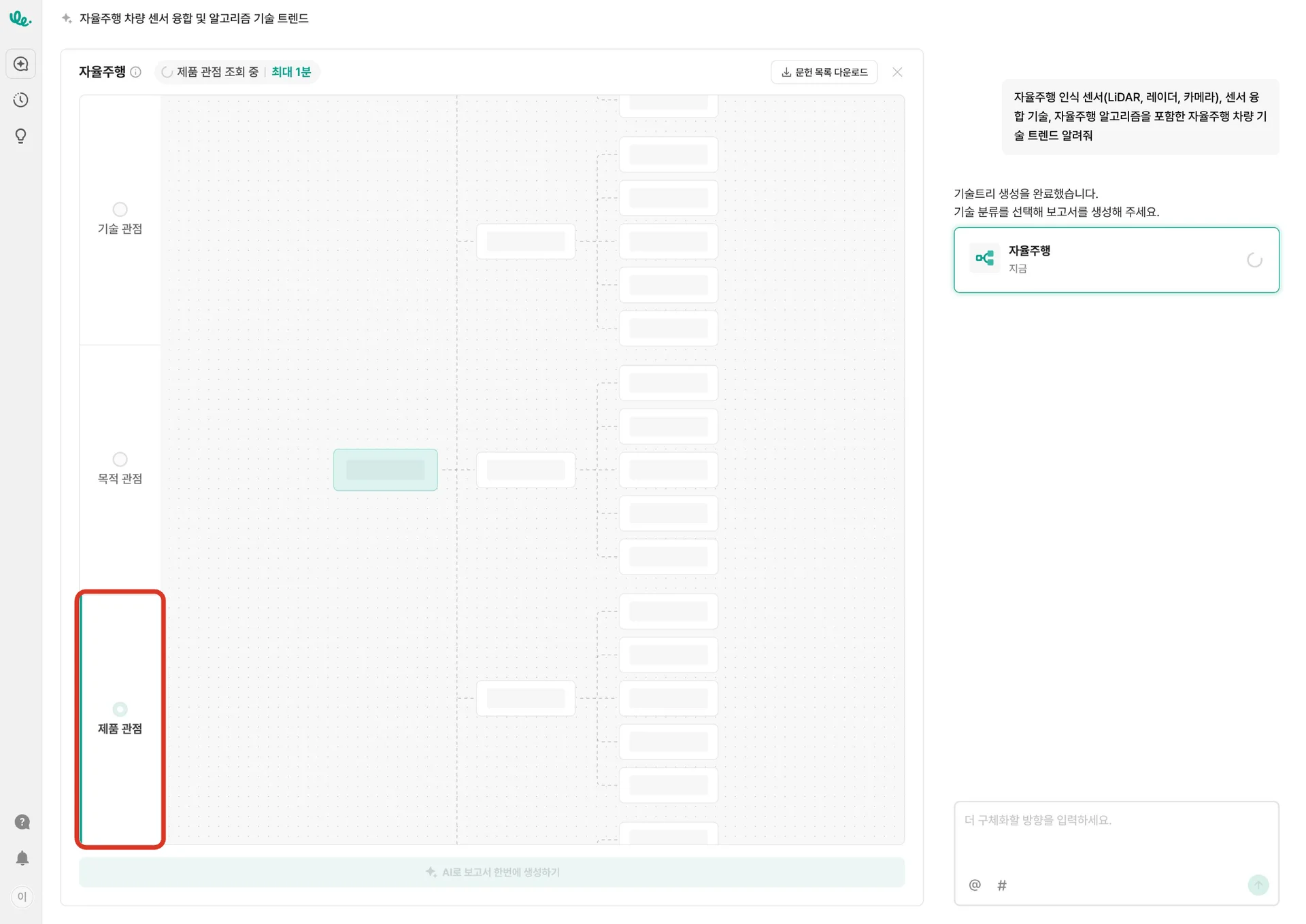Click the # hashtag icon
The width and height of the screenshot is (1306, 924).
[x=1002, y=885]
